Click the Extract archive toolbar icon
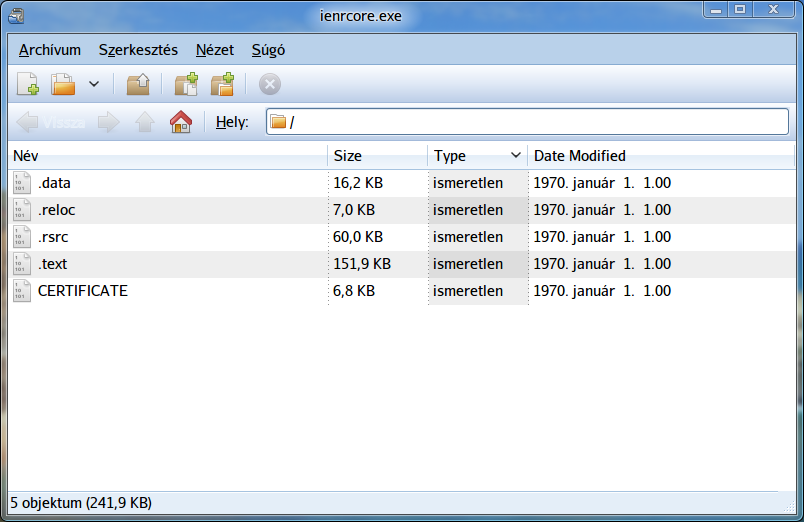This screenshot has height=522, width=804. tap(138, 84)
